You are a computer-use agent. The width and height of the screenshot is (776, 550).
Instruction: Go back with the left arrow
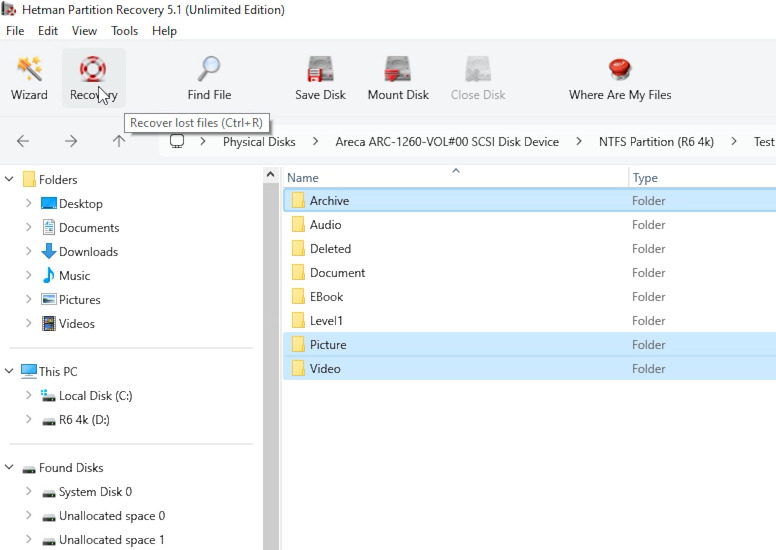pos(23,141)
